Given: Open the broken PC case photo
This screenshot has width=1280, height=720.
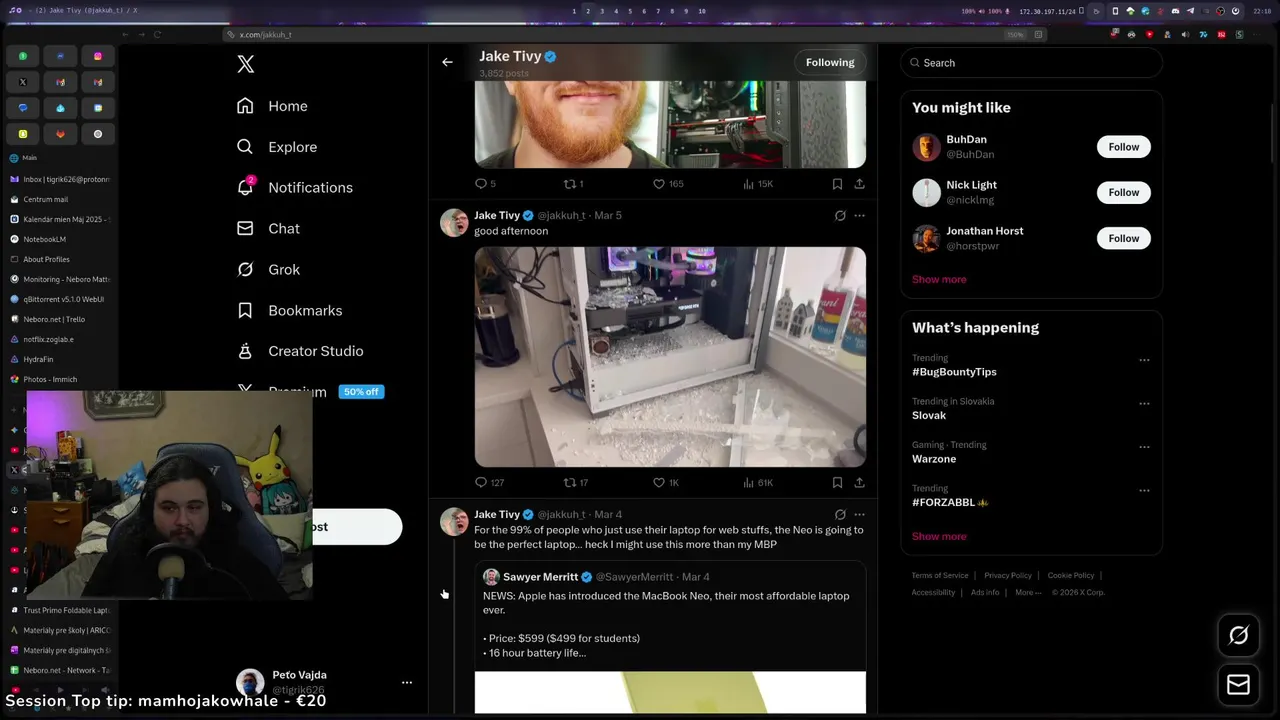Looking at the screenshot, I should point(670,357).
